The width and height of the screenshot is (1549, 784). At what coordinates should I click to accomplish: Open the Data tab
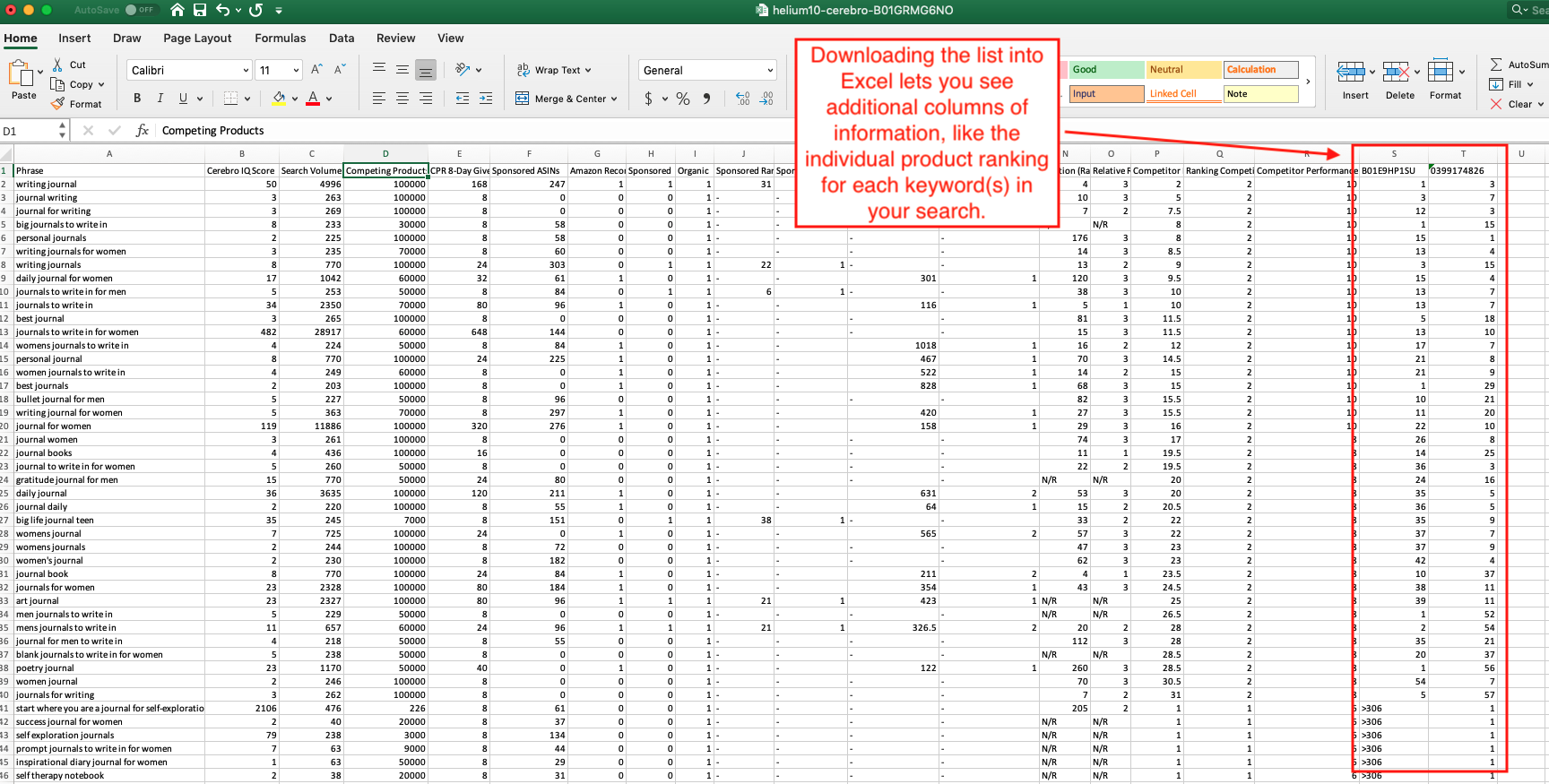pyautogui.click(x=342, y=38)
